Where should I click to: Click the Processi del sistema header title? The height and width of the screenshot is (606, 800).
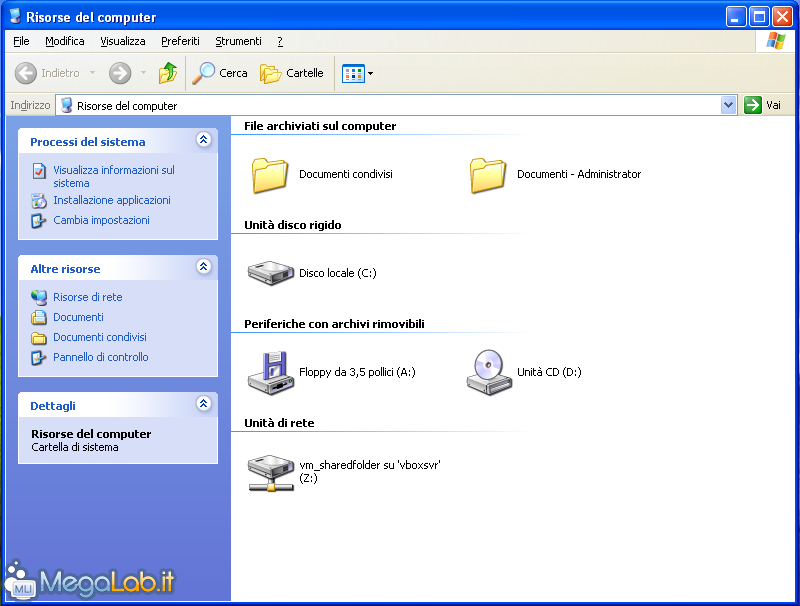tap(88, 142)
